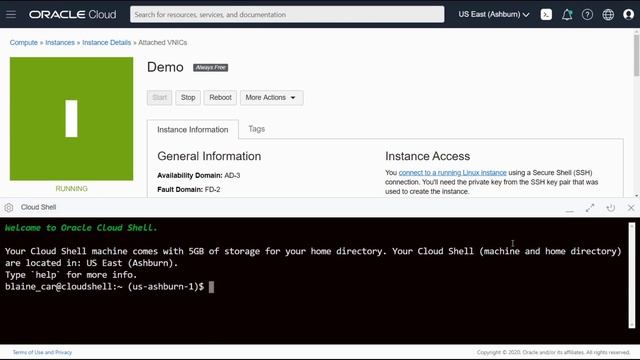Click the Cloud Shell terminal scrollbar
The width and height of the screenshot is (640, 360).
pos(631,275)
